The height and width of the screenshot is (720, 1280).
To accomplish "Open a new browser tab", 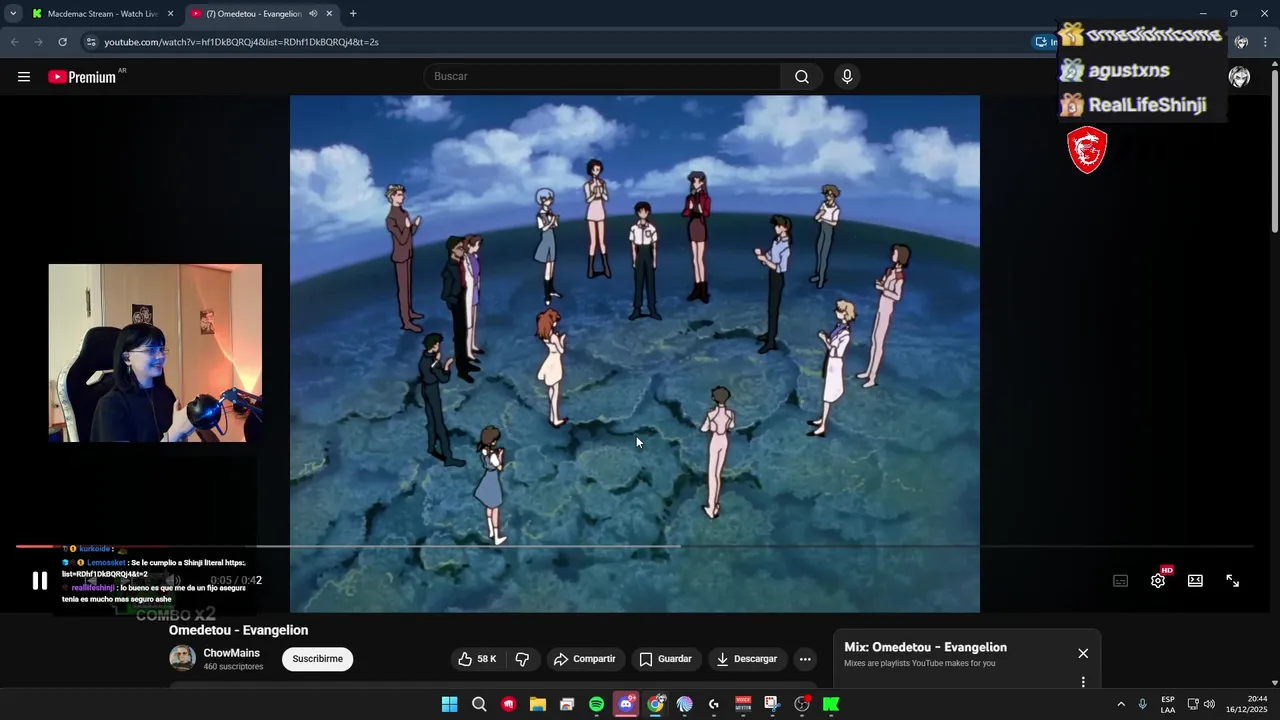I will pyautogui.click(x=353, y=14).
